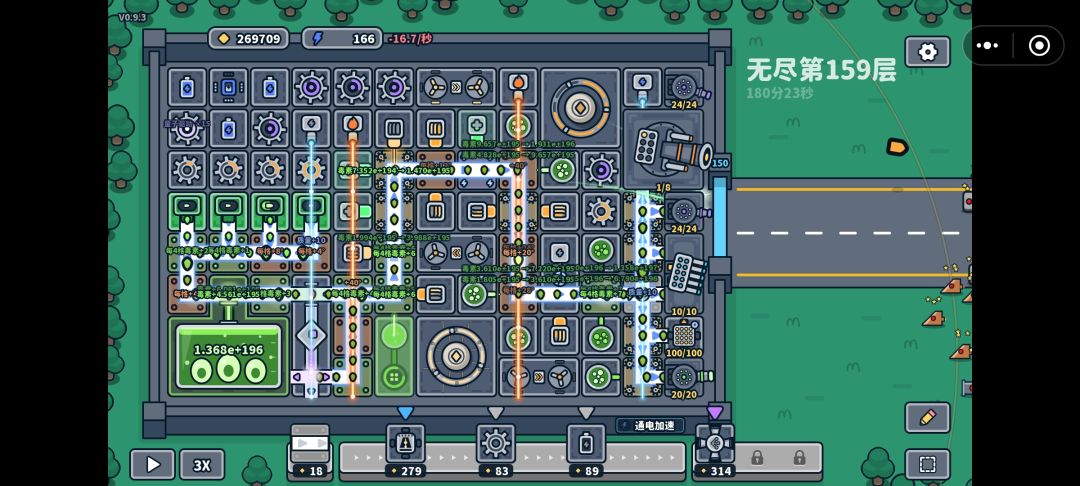
Task: Select the blue battery core module tile
Action: [x=228, y=87]
